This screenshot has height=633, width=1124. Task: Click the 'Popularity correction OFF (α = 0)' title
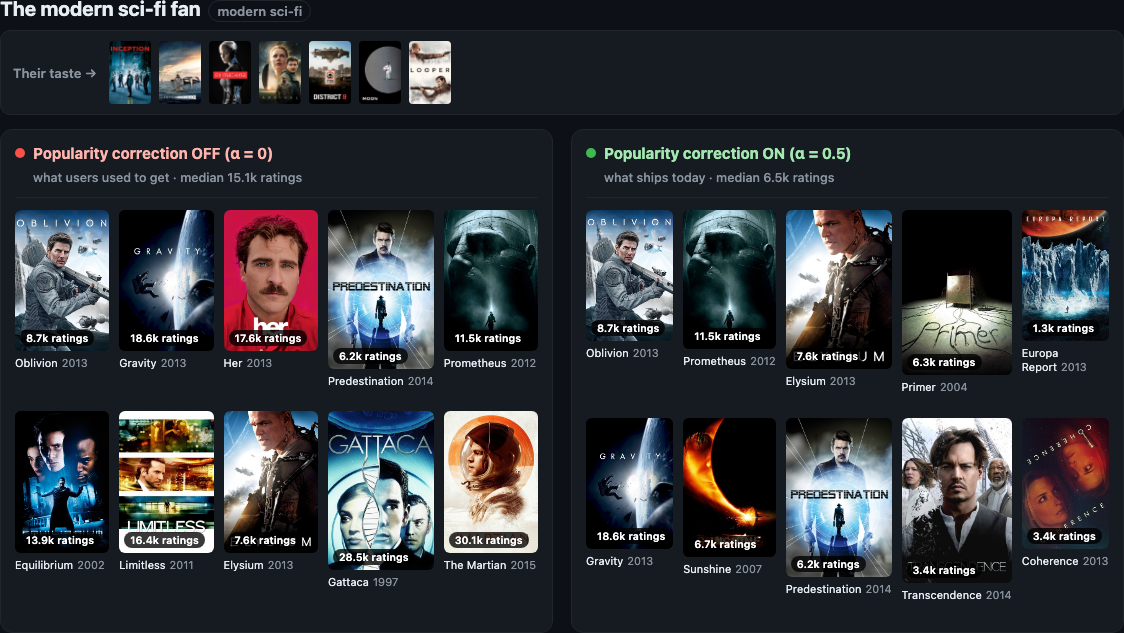point(153,153)
